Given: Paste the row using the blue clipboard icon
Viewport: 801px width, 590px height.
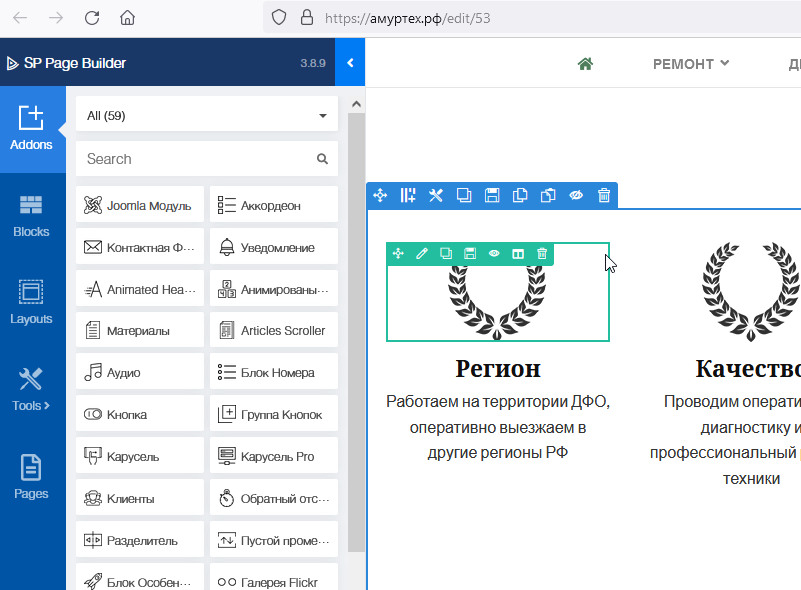Looking at the screenshot, I should click(x=548, y=196).
